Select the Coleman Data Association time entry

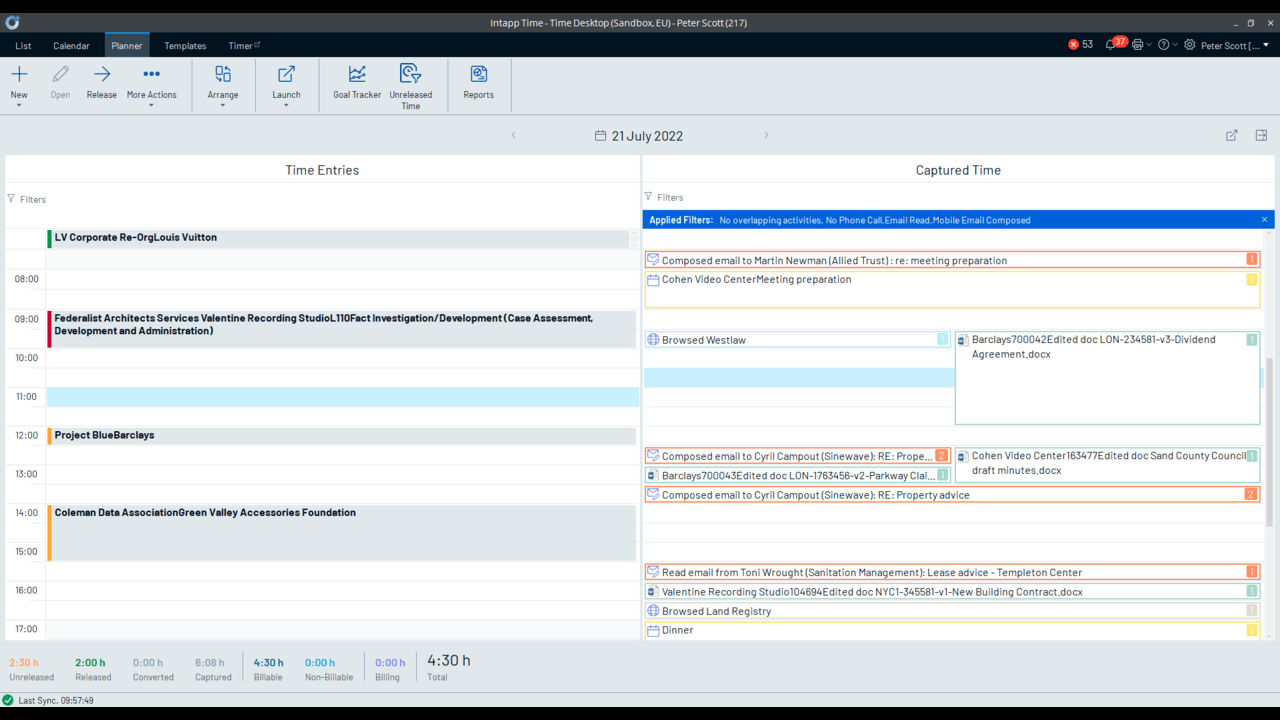point(342,532)
